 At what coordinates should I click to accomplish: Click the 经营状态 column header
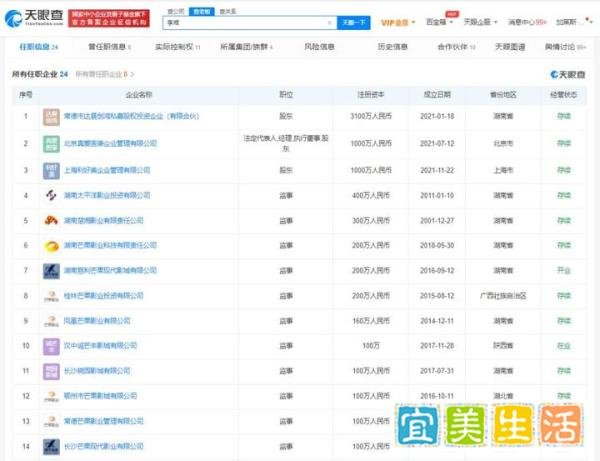[564, 94]
